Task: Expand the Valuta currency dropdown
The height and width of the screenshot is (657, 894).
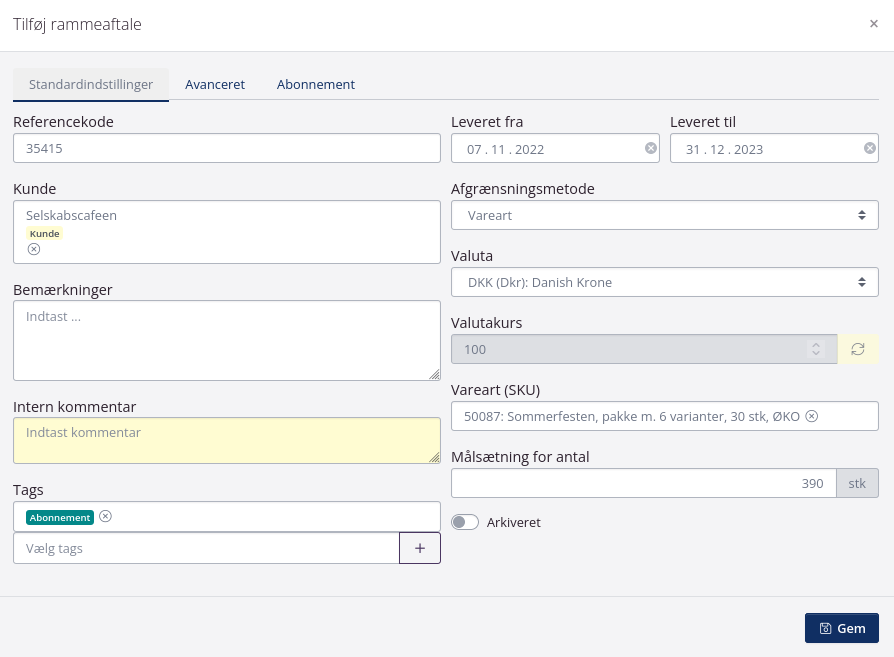Action: pos(665,282)
